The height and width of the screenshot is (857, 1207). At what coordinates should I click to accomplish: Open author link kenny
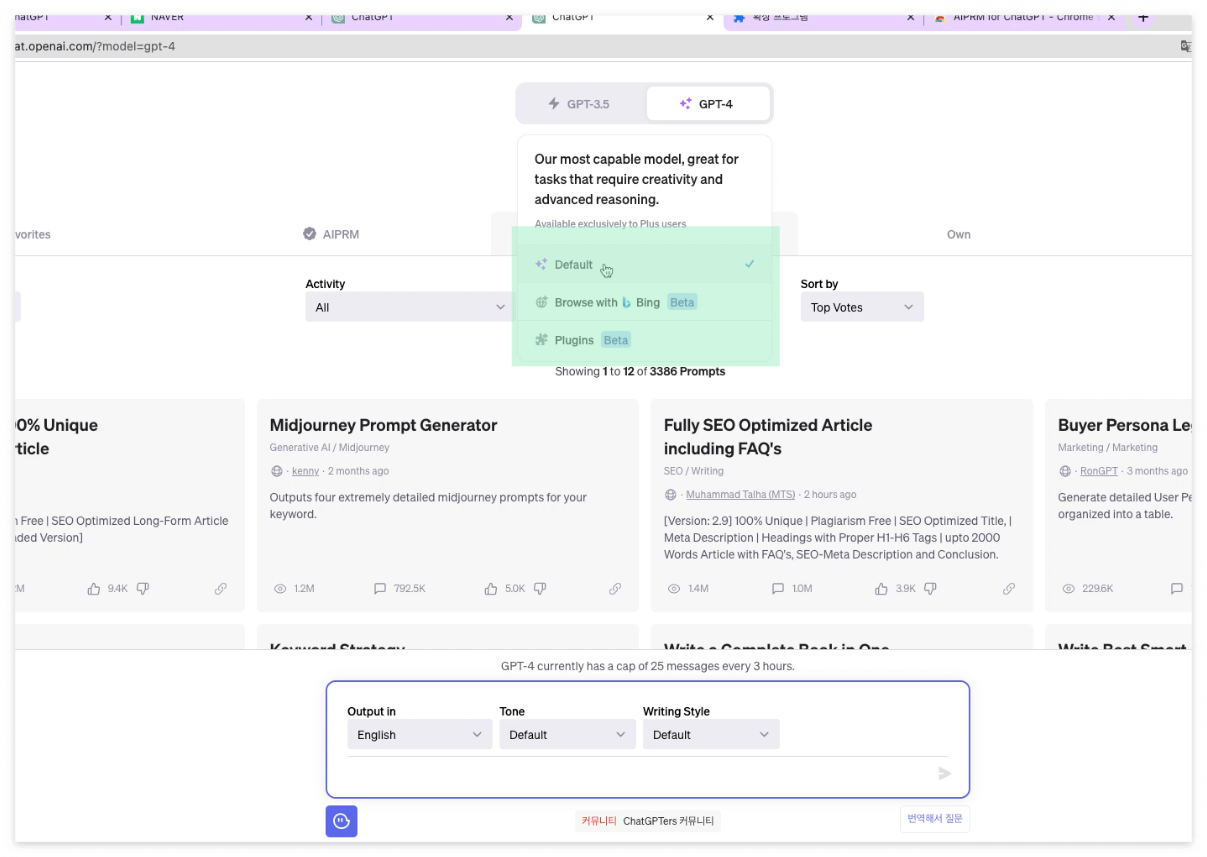click(x=305, y=471)
